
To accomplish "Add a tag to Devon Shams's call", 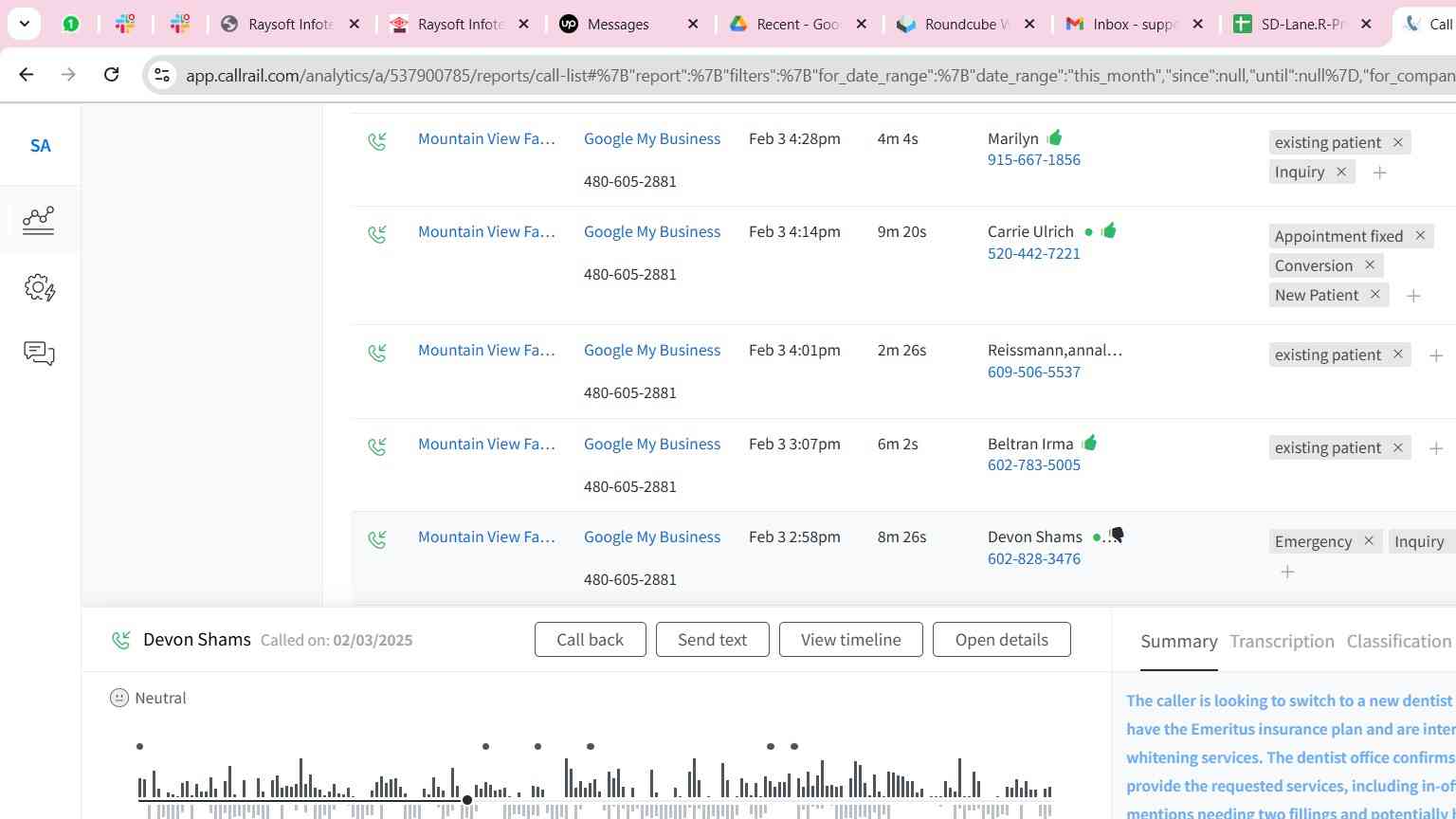I will [1287, 572].
